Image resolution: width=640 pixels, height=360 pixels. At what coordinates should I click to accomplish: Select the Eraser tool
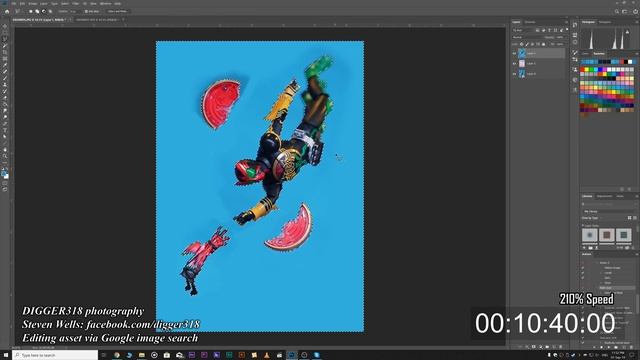click(x=5, y=98)
